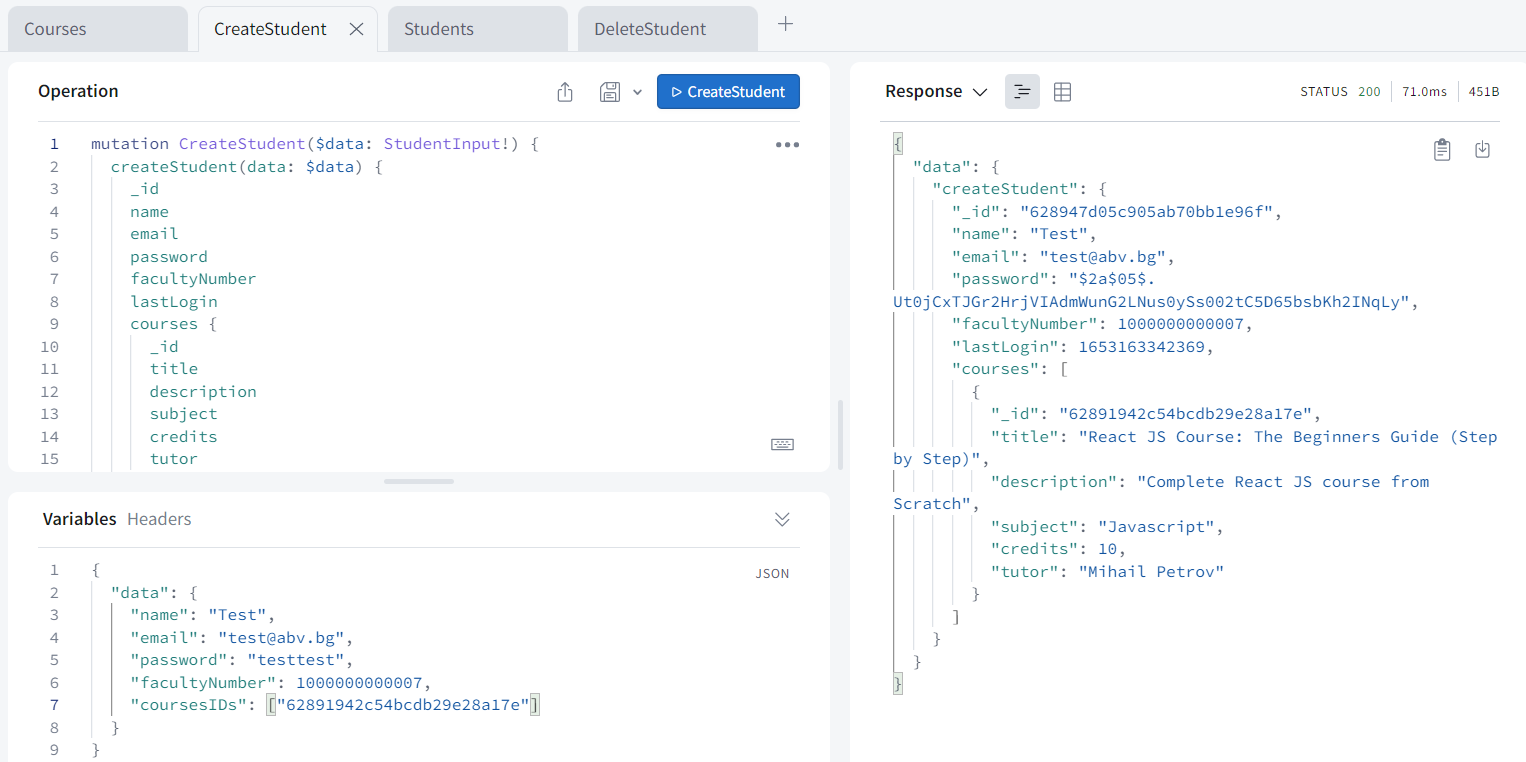Click the subject field in operation
1526x762 pixels.
(184, 414)
